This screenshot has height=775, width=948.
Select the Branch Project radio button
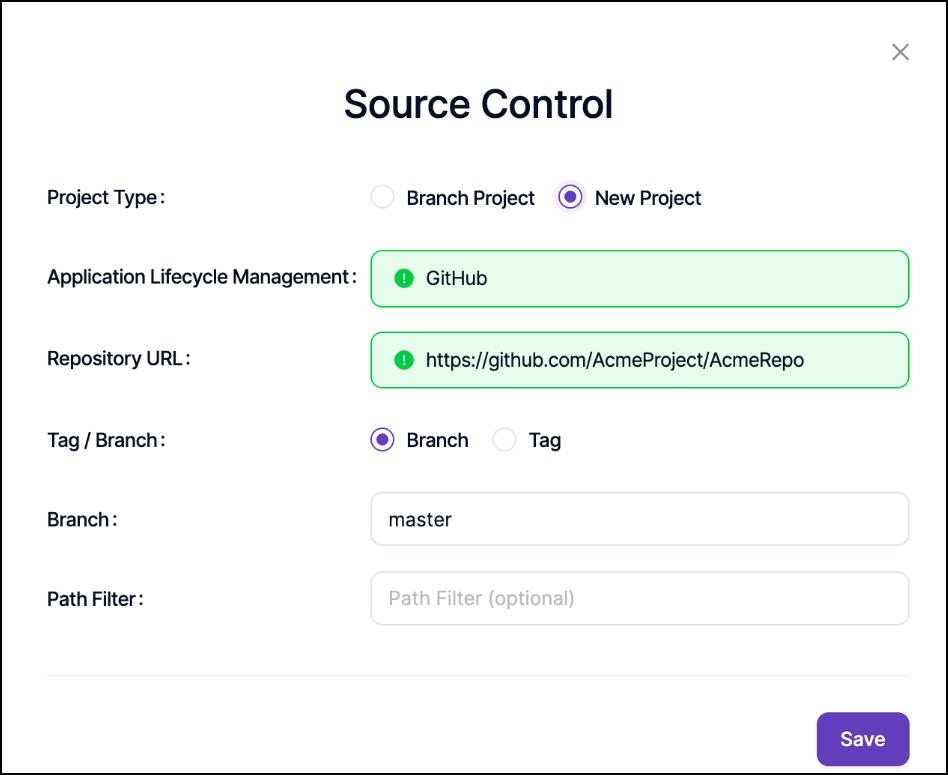pyautogui.click(x=382, y=198)
